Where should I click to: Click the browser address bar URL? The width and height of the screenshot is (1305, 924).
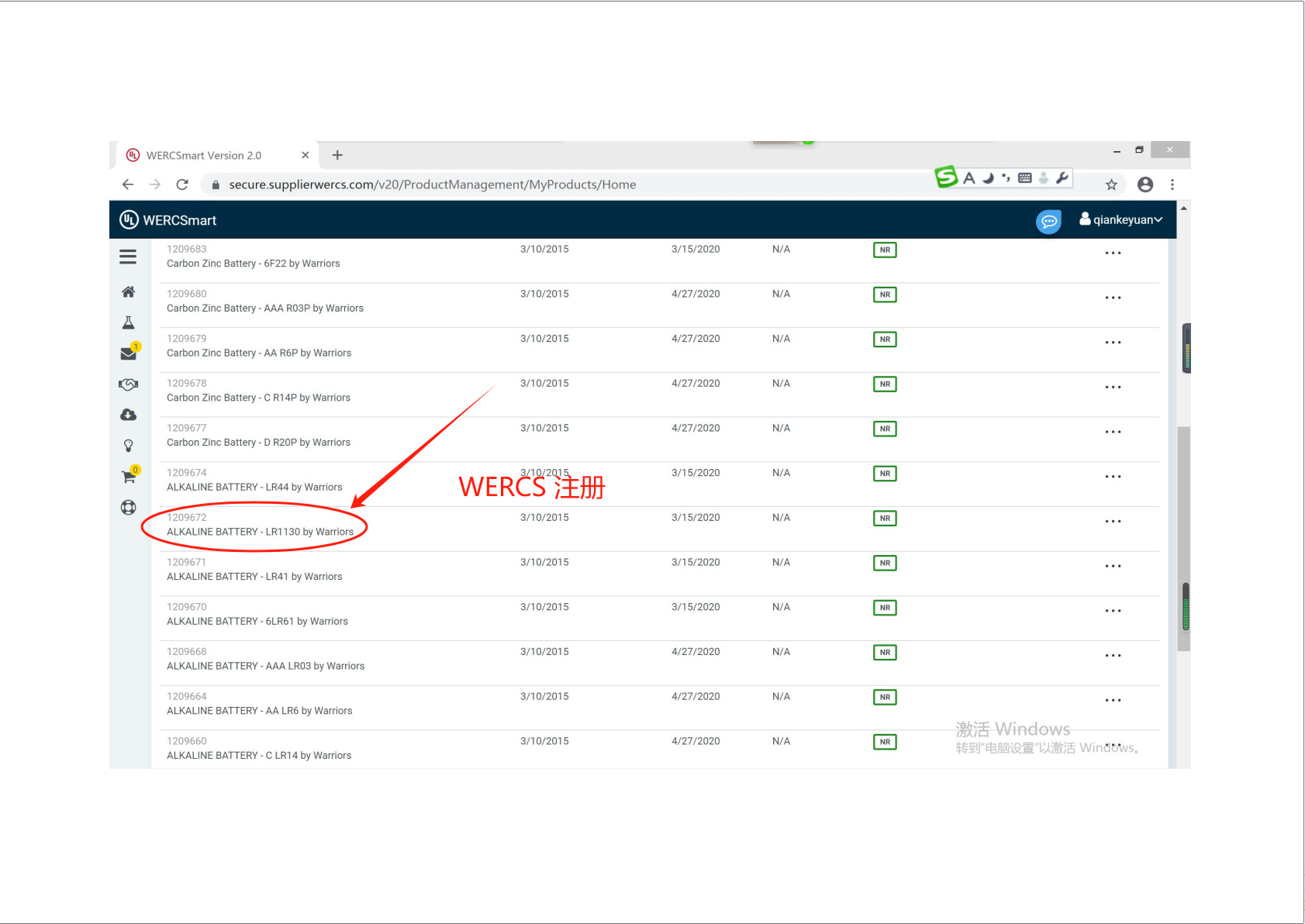click(433, 184)
